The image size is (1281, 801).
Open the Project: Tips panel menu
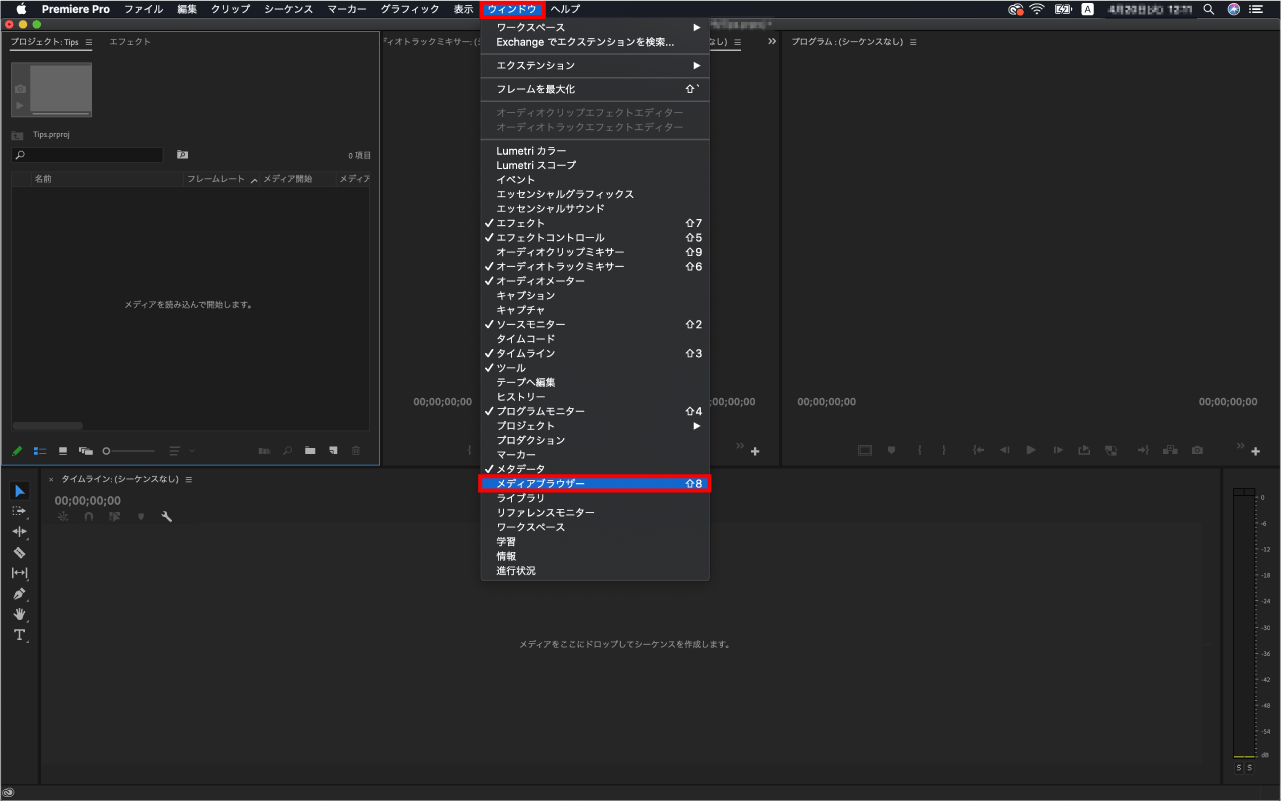coord(89,43)
